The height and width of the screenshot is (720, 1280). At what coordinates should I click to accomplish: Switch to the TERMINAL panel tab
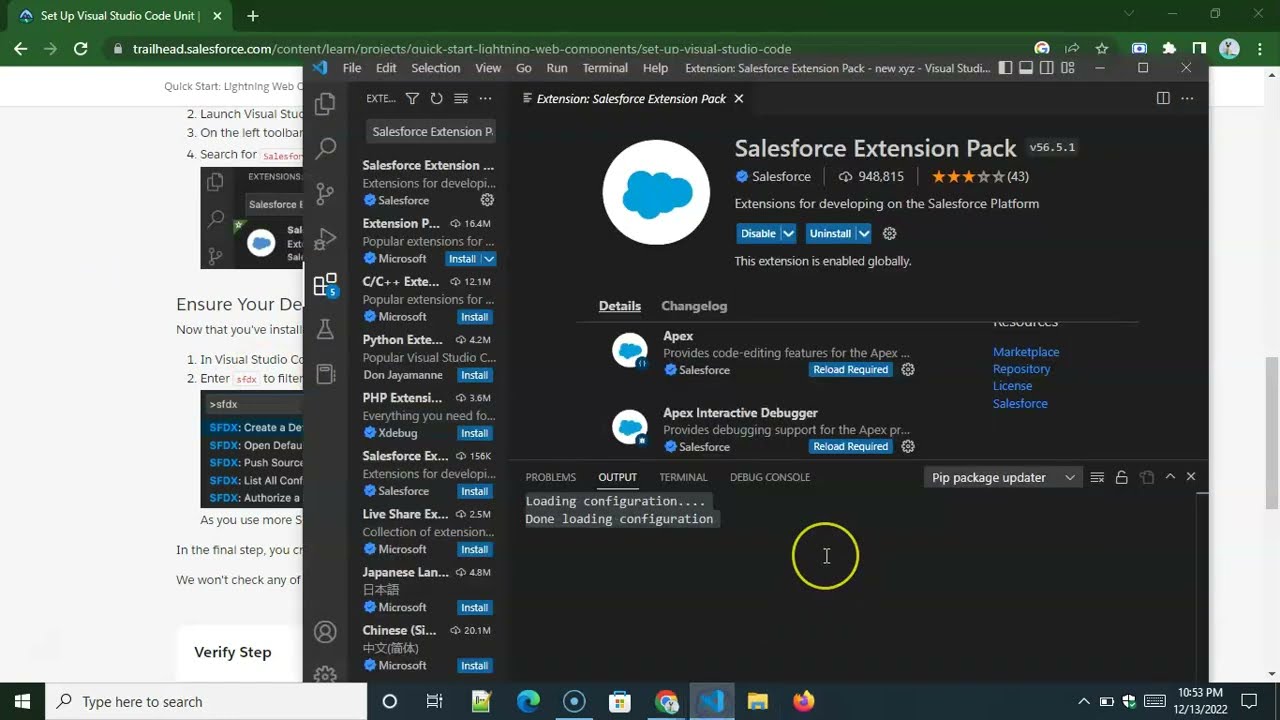pyautogui.click(x=683, y=477)
